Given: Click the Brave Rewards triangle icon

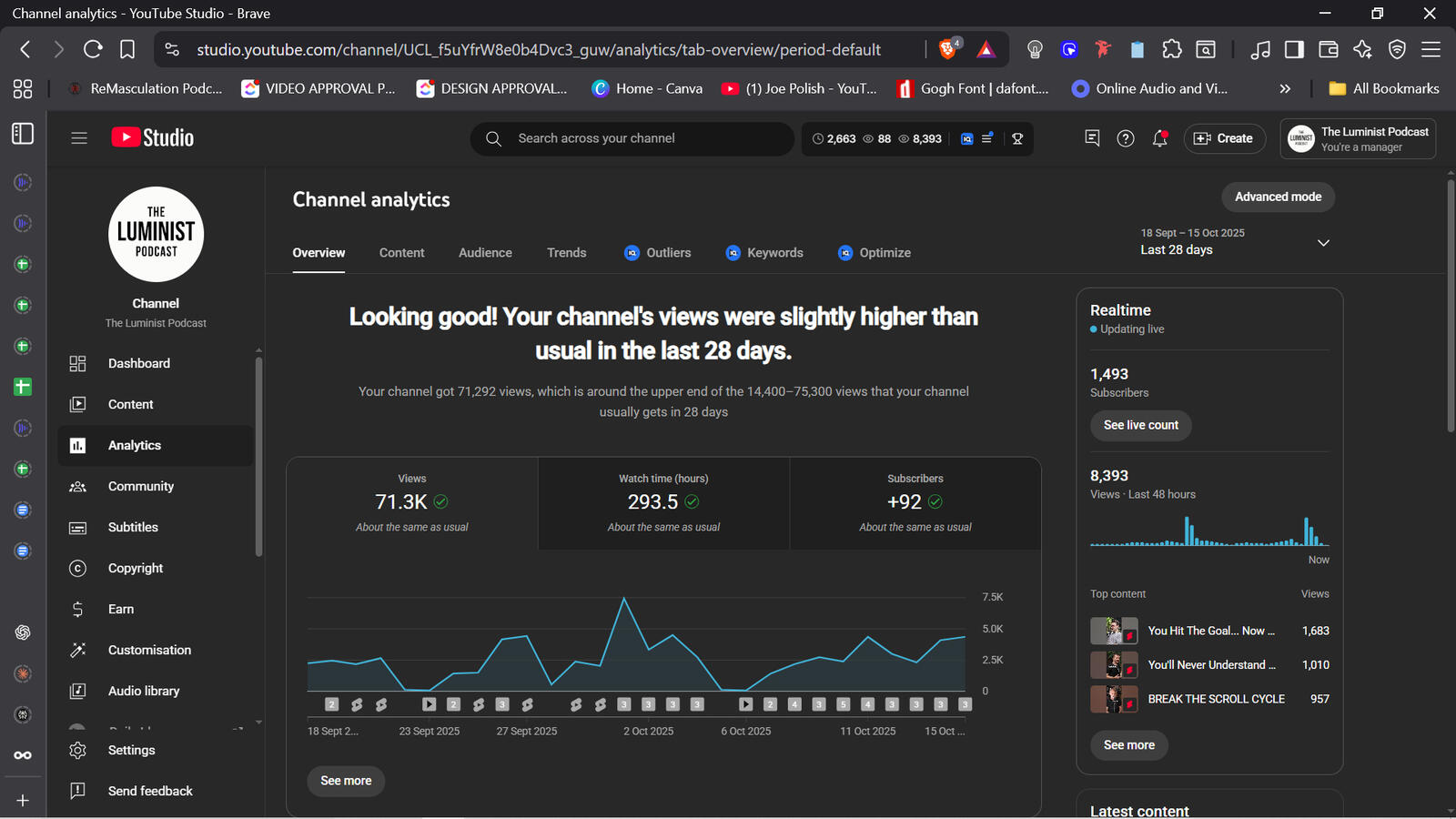Looking at the screenshot, I should click(986, 49).
